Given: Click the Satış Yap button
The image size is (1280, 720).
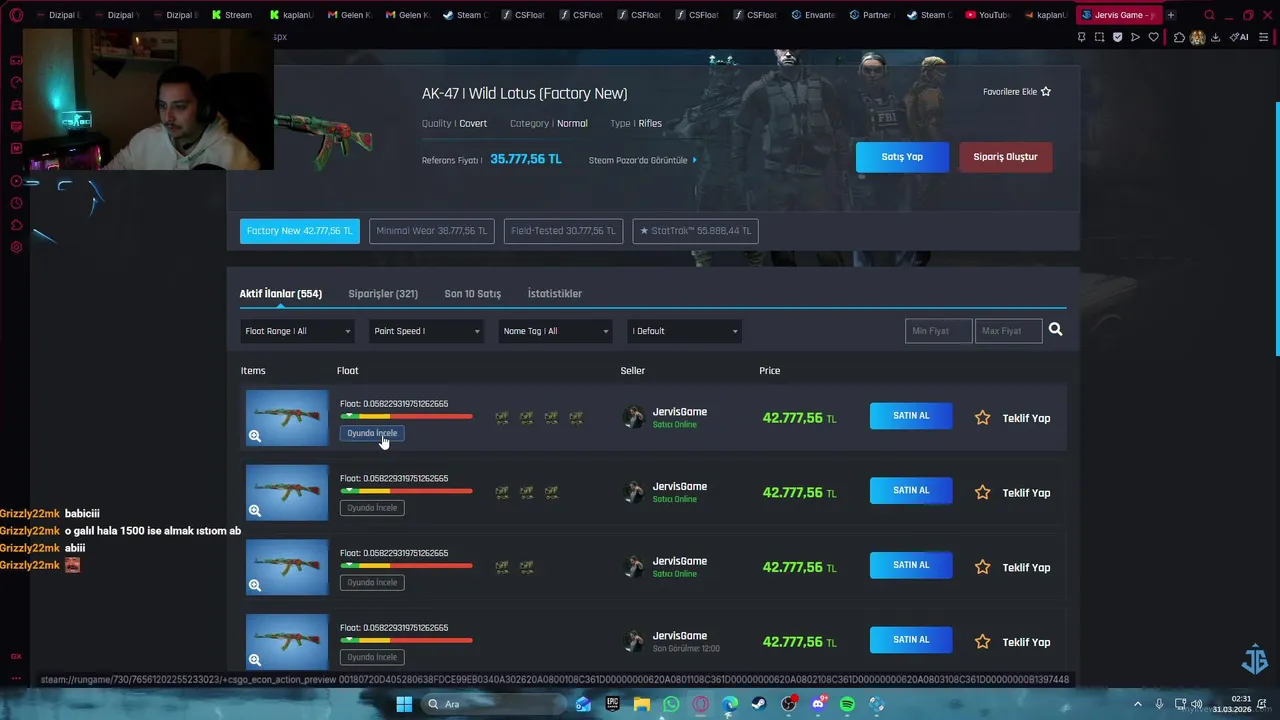Looking at the screenshot, I should tap(902, 157).
